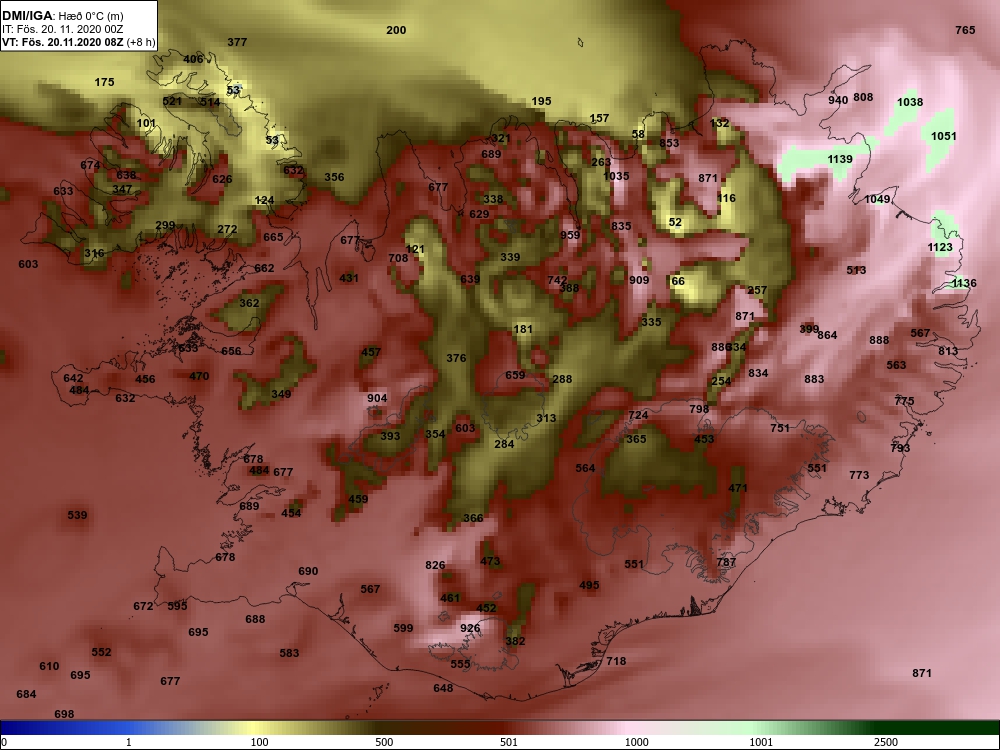1000x750 pixels.
Task: Click the legend label '500' below the map
Action: coord(384,742)
